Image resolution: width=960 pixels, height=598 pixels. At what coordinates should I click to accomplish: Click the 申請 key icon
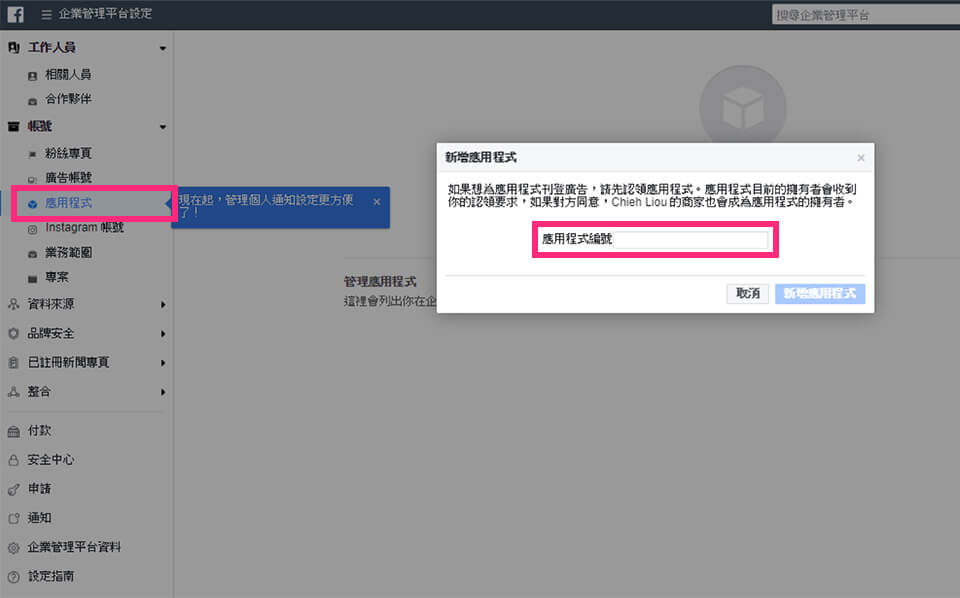click(x=13, y=489)
